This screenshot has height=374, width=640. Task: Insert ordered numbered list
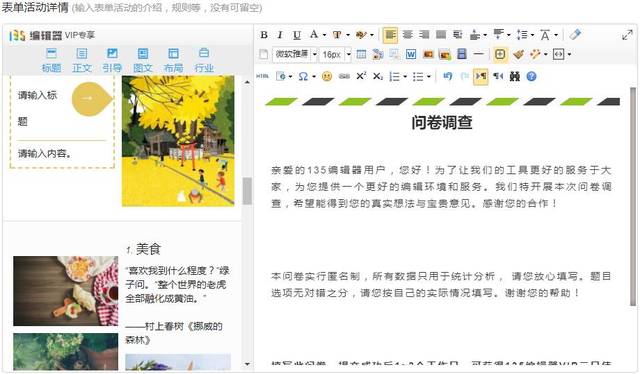coord(395,76)
